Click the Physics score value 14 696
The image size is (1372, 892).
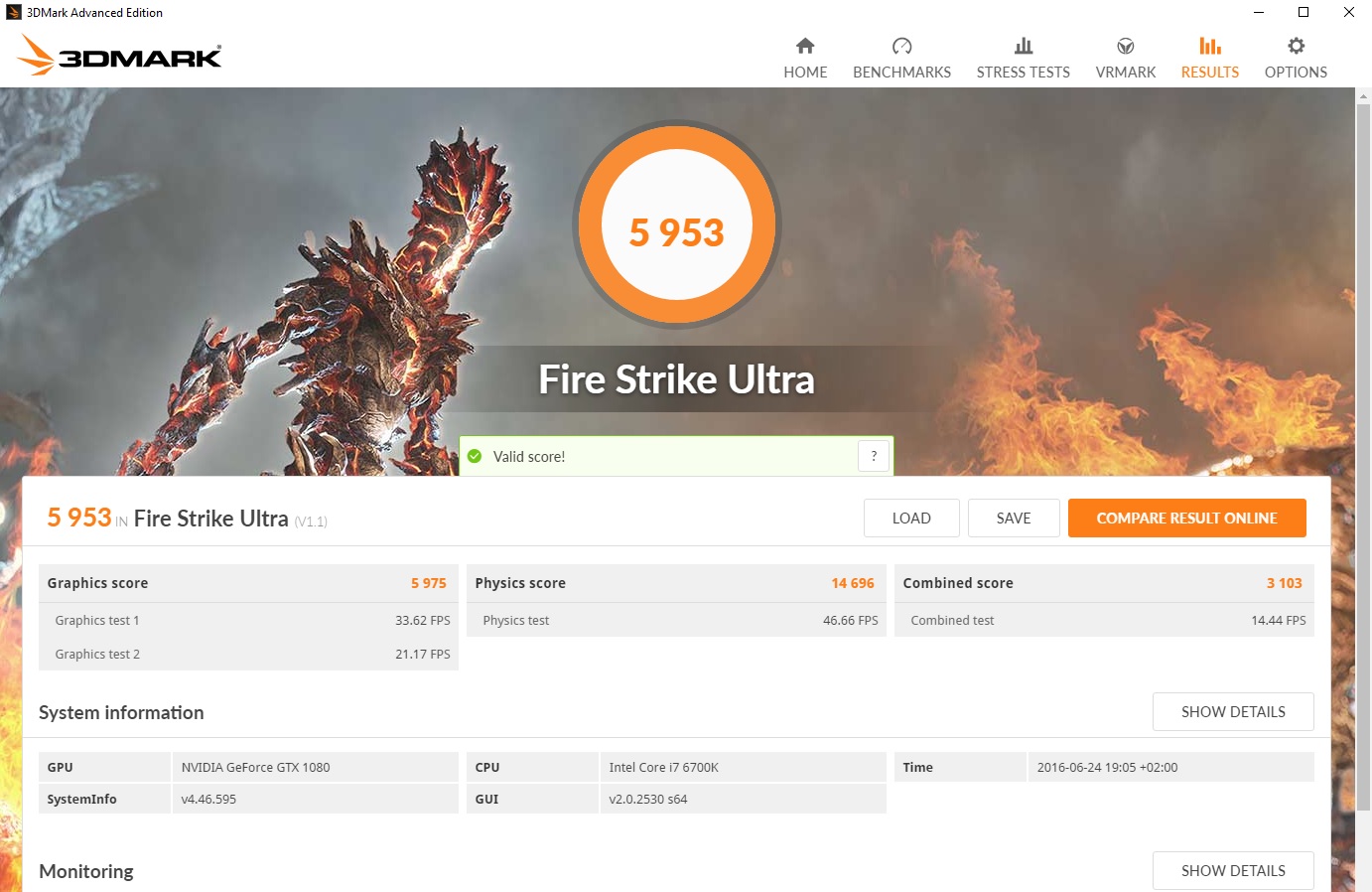pos(853,583)
